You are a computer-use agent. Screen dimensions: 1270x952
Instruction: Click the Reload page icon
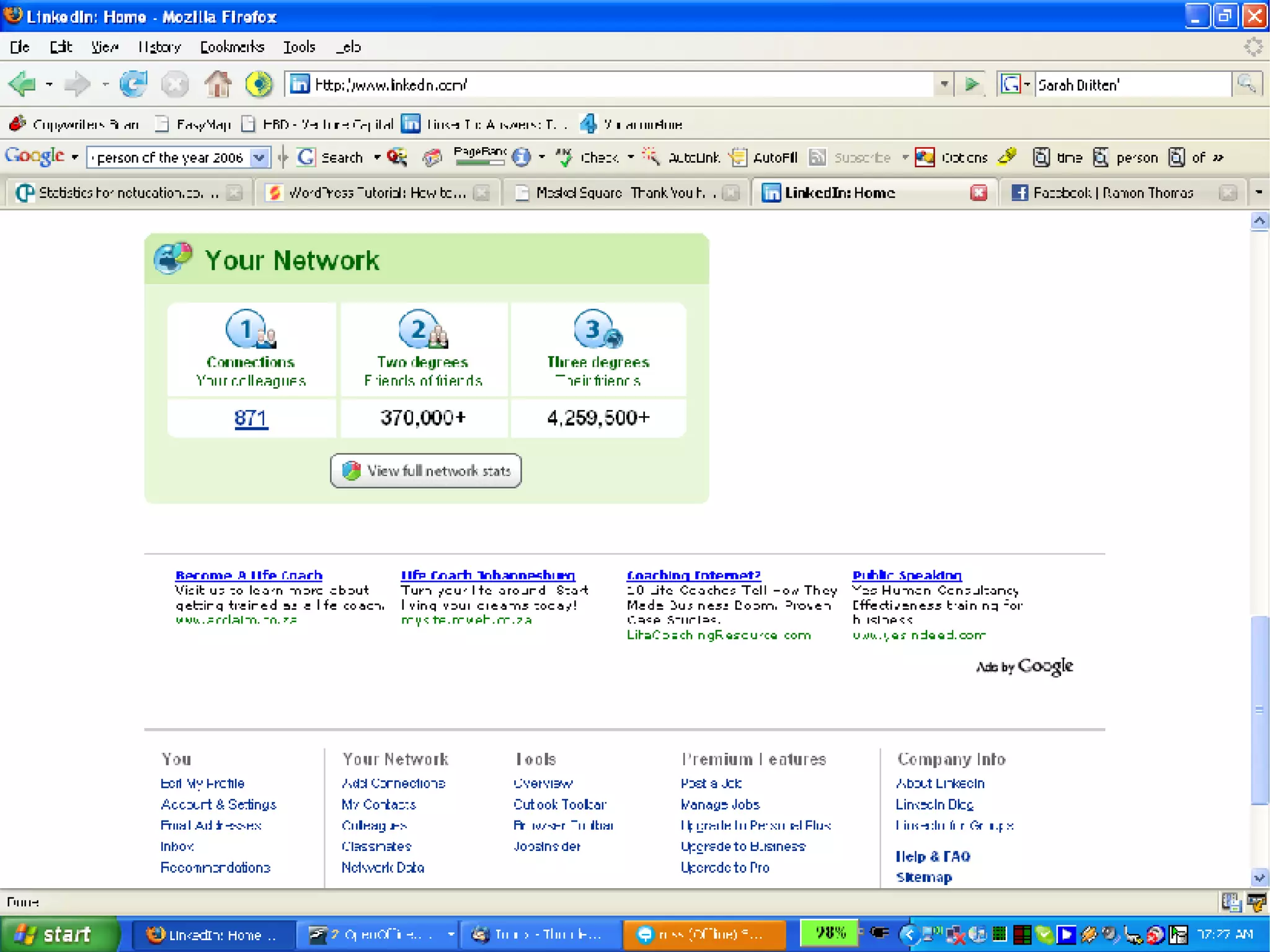(x=133, y=84)
